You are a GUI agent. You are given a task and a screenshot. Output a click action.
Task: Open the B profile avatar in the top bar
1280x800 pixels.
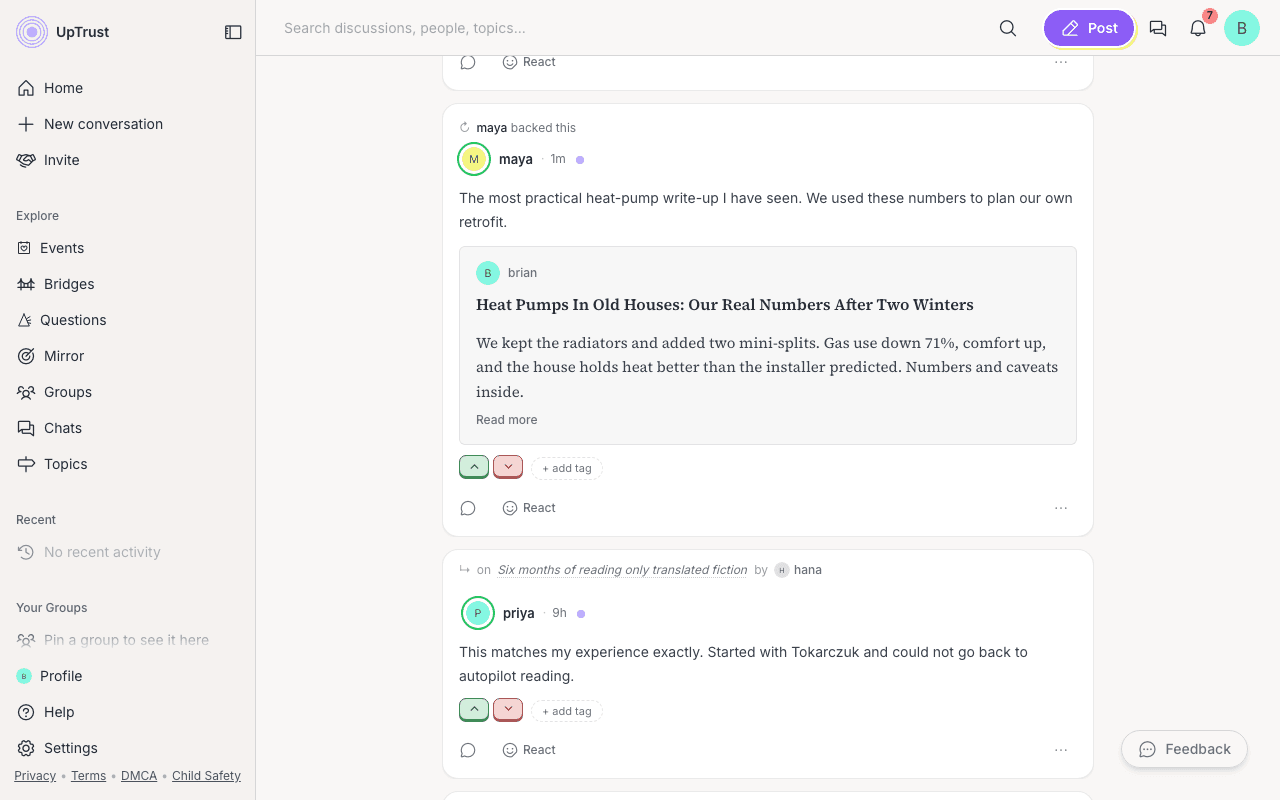1242,28
